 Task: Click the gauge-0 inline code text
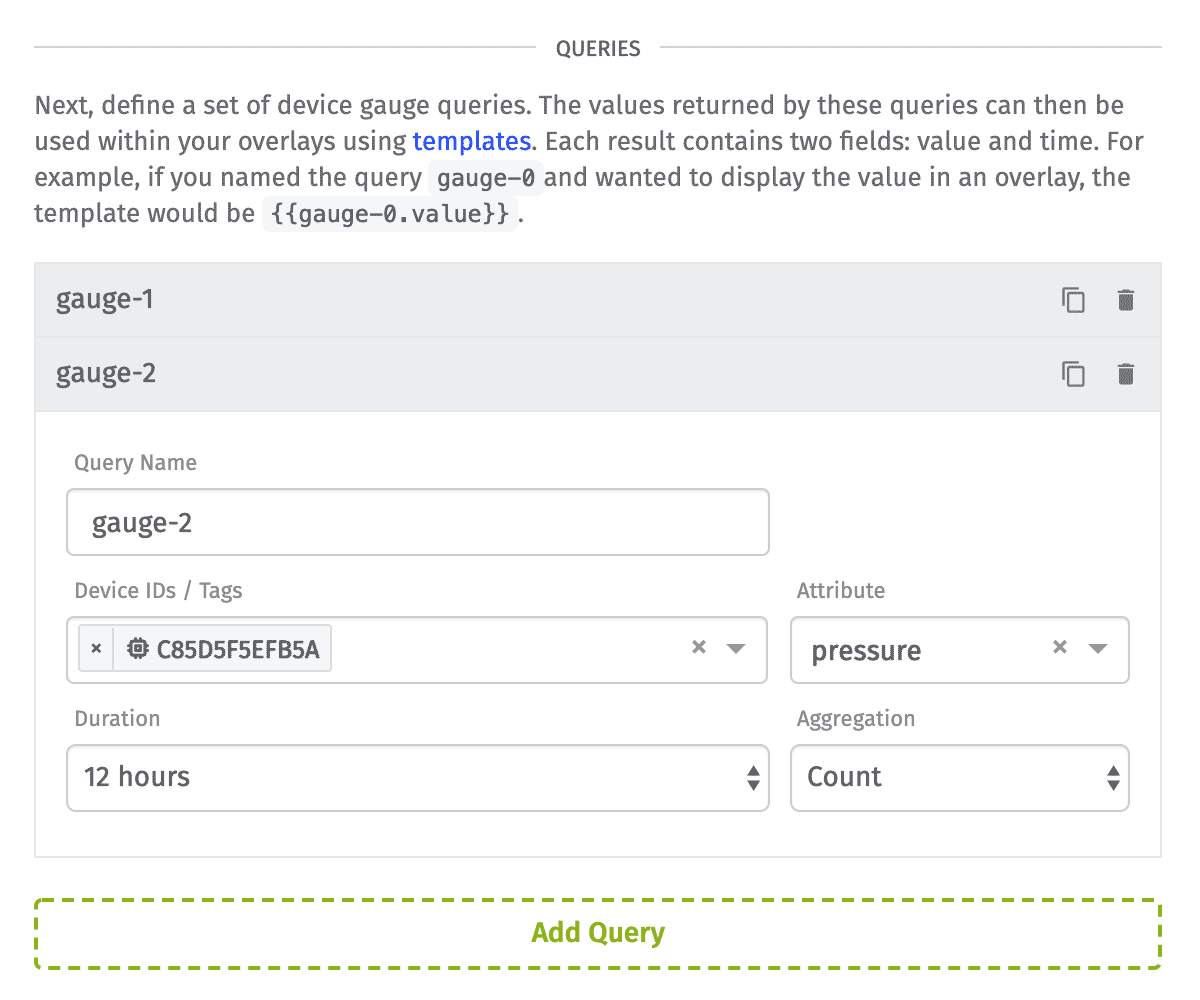click(485, 178)
